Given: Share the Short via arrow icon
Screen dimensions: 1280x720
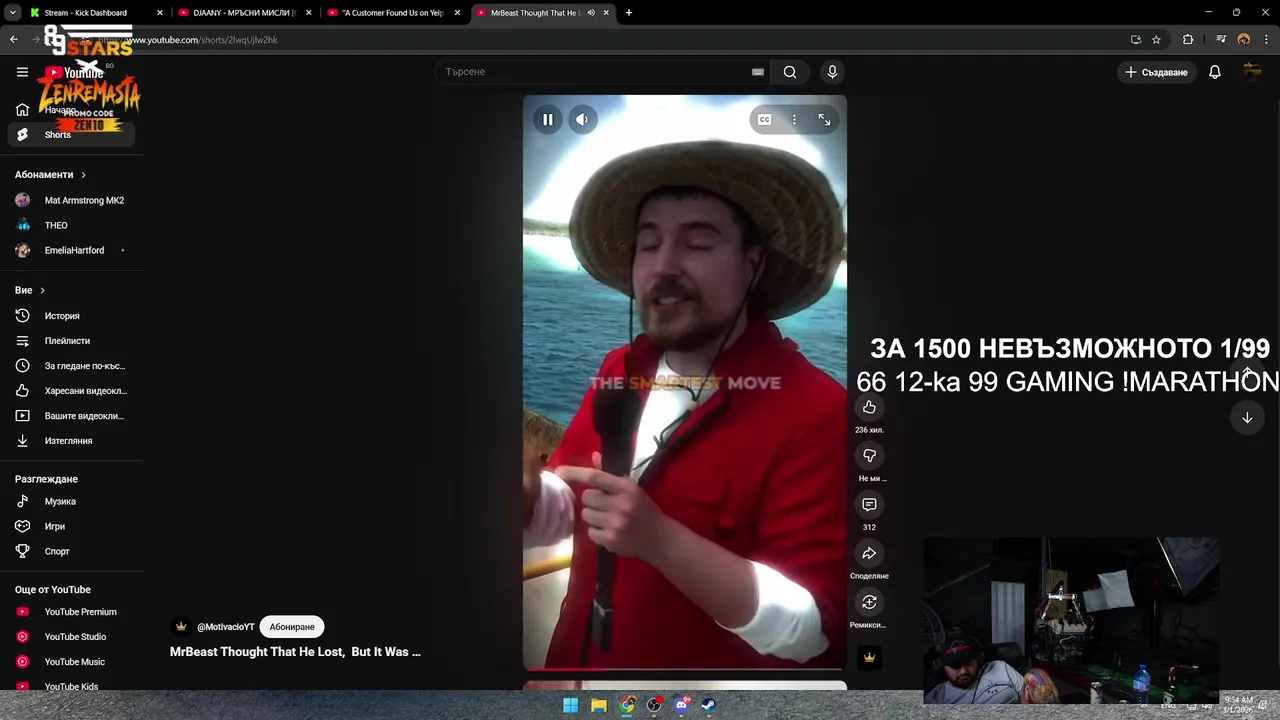Looking at the screenshot, I should pyautogui.click(x=869, y=553).
